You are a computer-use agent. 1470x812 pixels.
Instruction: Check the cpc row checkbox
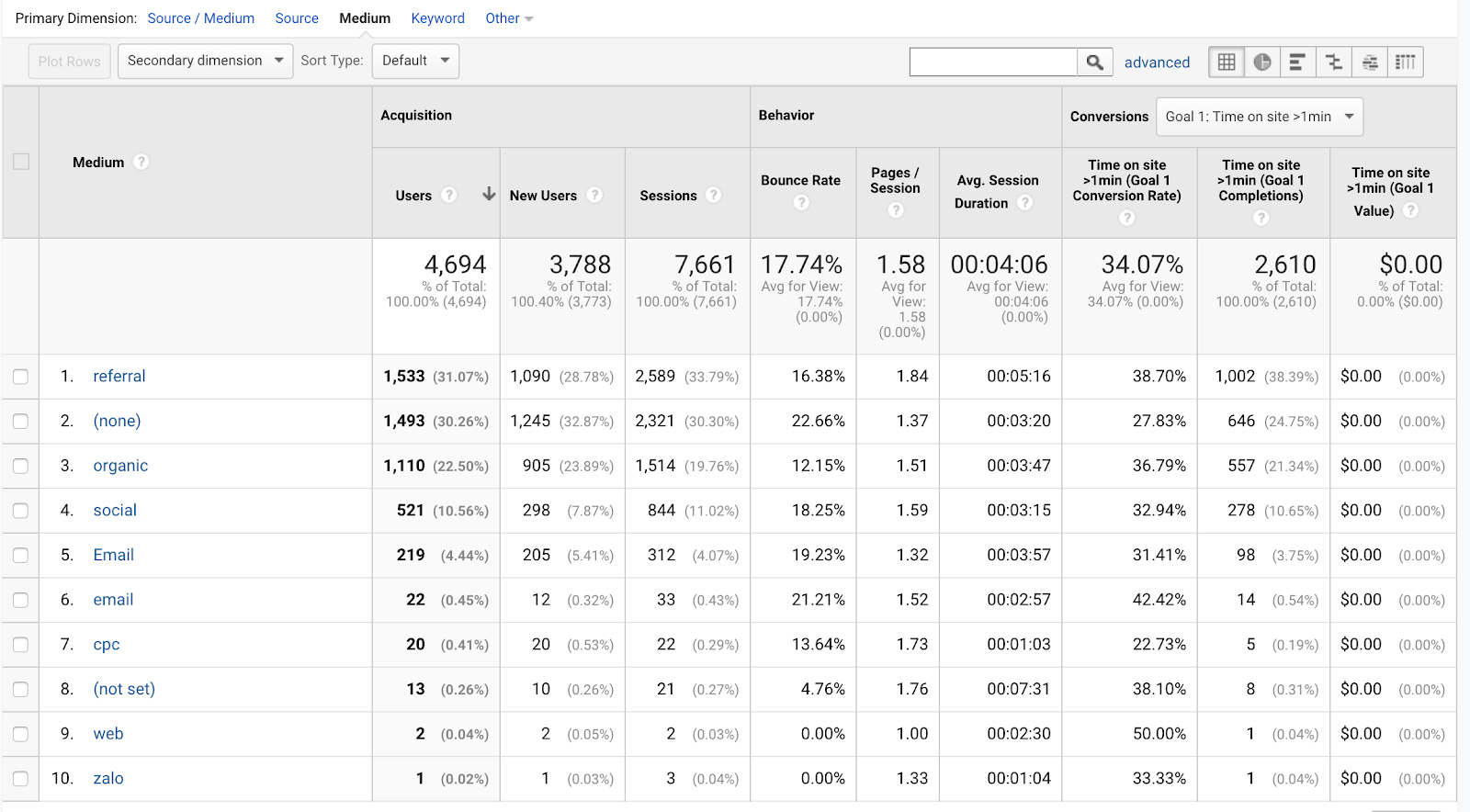click(x=21, y=645)
